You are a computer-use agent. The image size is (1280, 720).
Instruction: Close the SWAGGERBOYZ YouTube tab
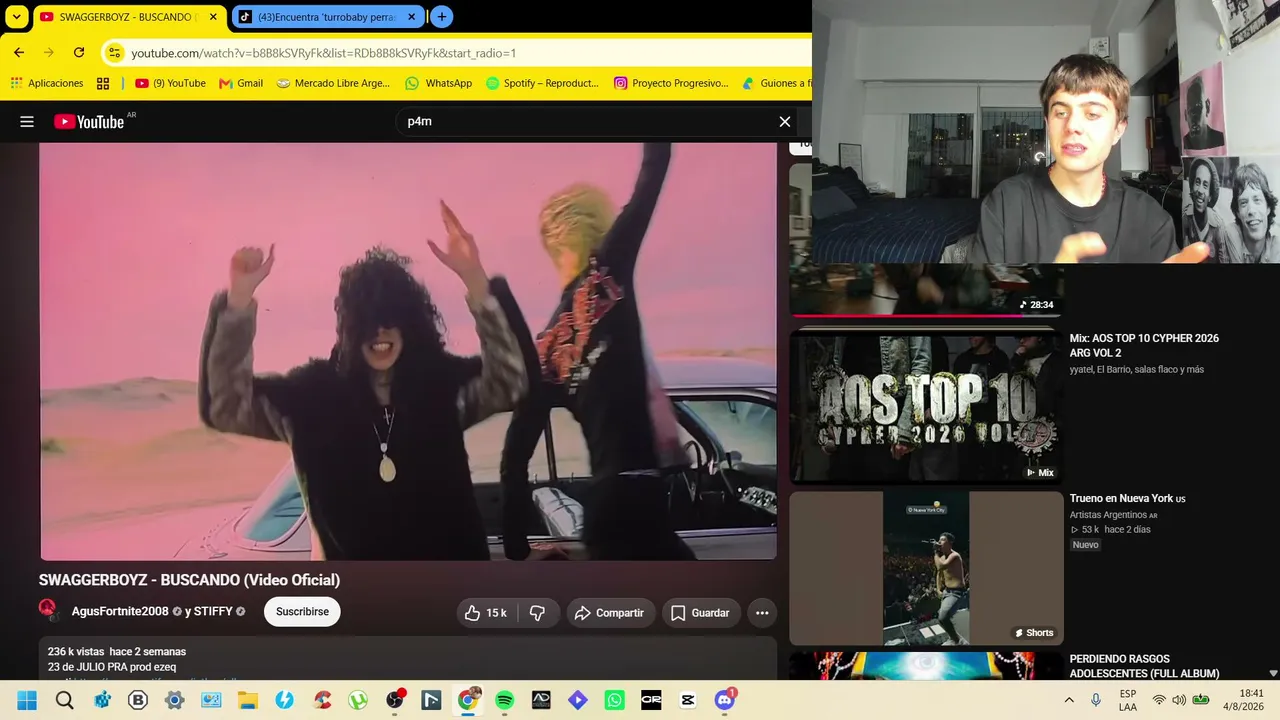tap(213, 17)
